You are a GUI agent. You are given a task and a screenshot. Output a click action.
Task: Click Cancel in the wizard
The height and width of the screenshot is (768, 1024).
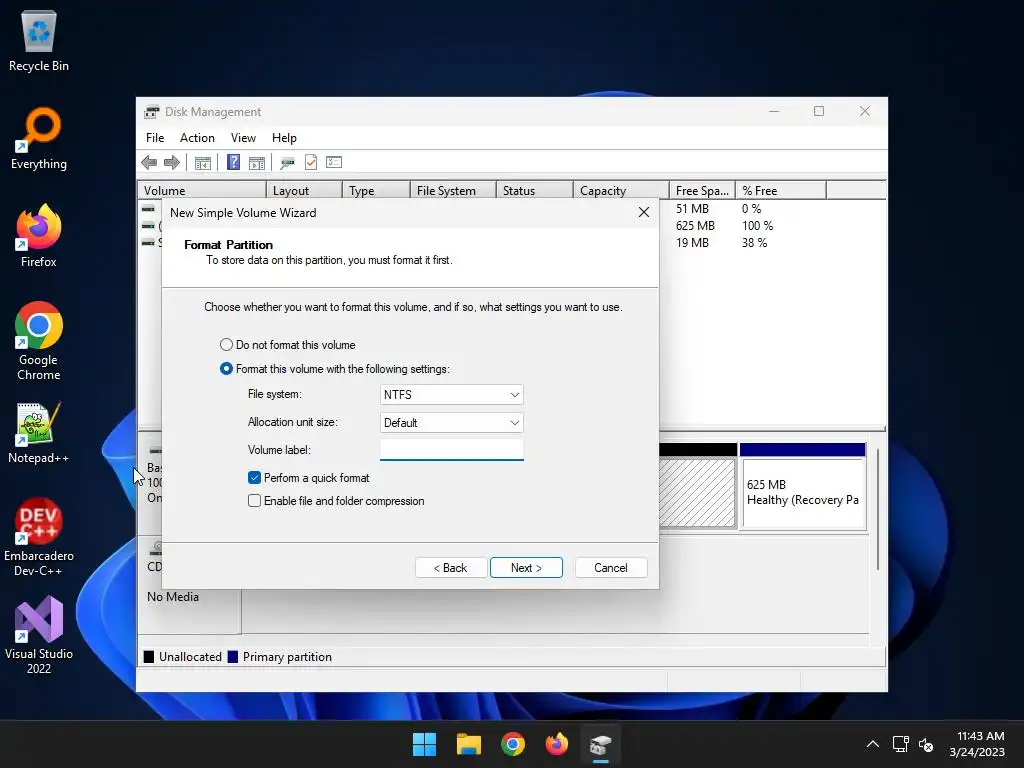coord(611,568)
